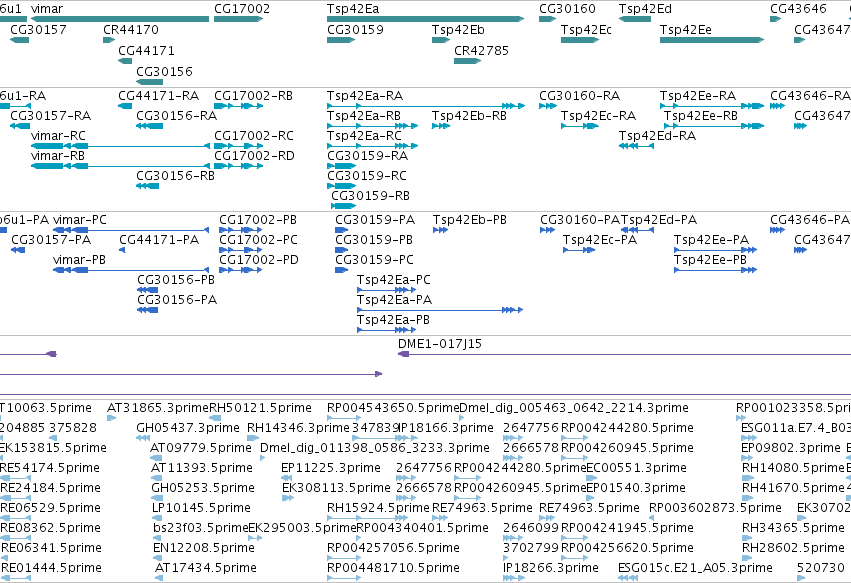Select the CG30159-RA transcript
Viewport: 851px width, 583px height.
341,166
